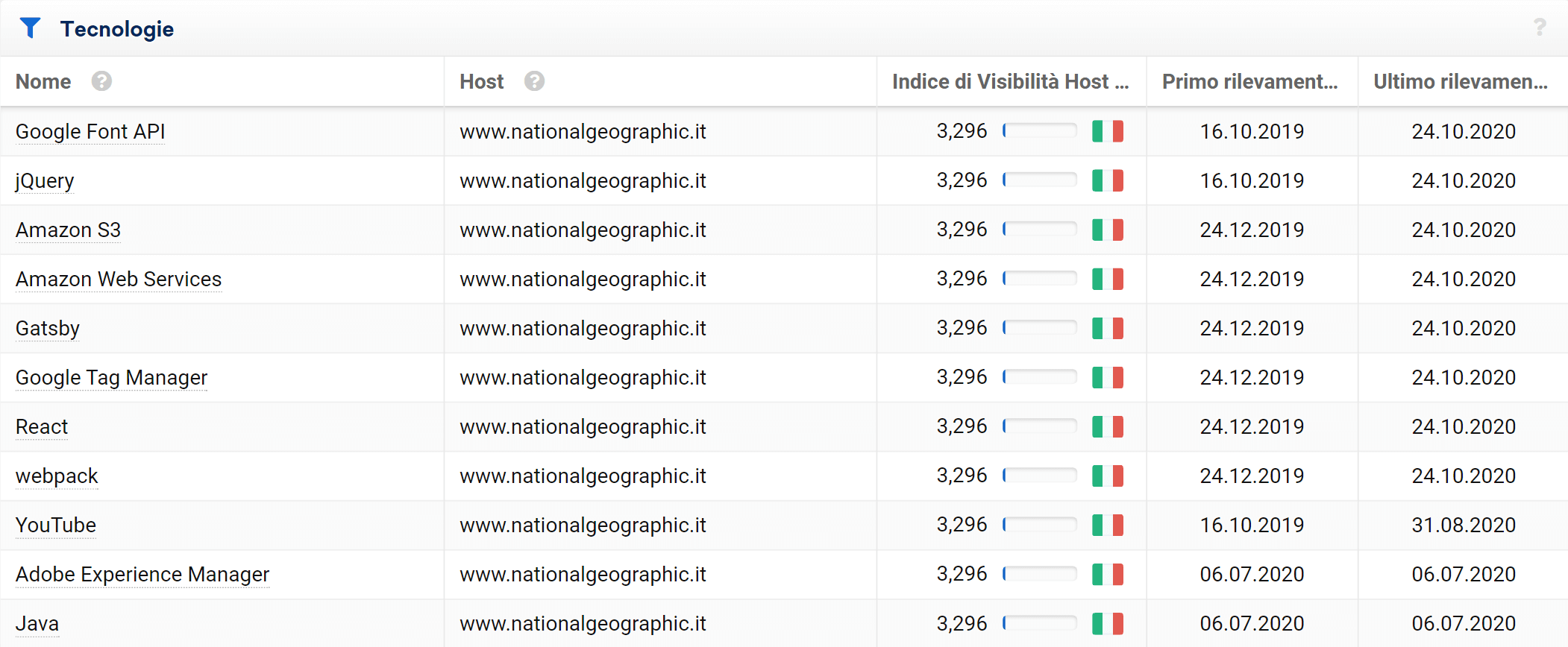1568x647 pixels.
Task: Sort by Ultimo rilevamento column header
Action: coord(1461,81)
